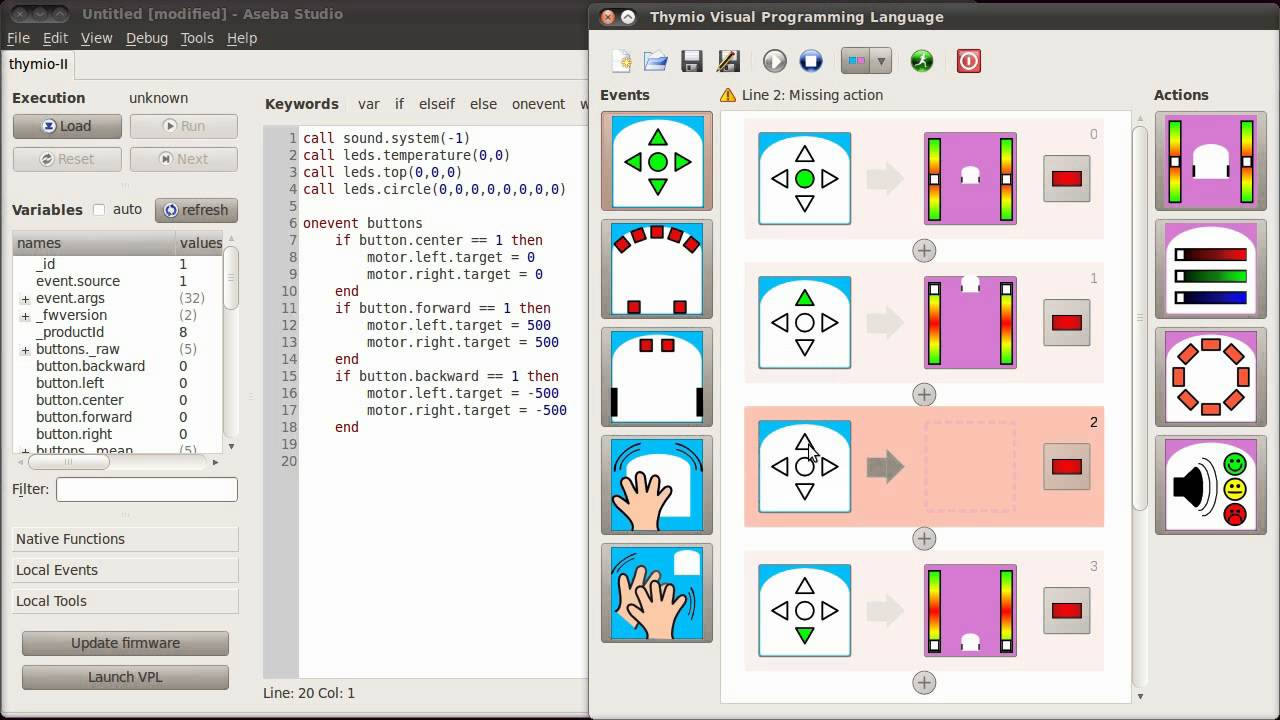The height and width of the screenshot is (720, 1280).
Task: Click the color scheme button in VPL toolbar
Action: tap(857, 61)
